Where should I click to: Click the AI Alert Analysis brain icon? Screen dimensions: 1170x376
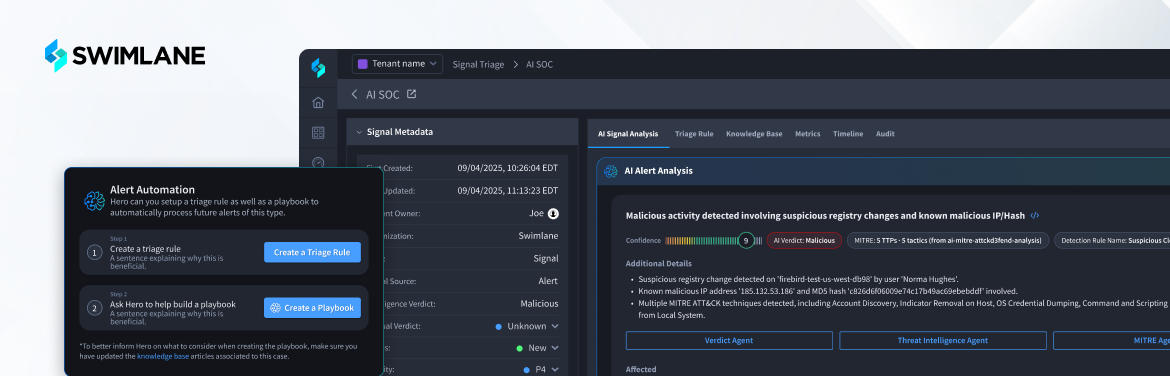pos(610,171)
